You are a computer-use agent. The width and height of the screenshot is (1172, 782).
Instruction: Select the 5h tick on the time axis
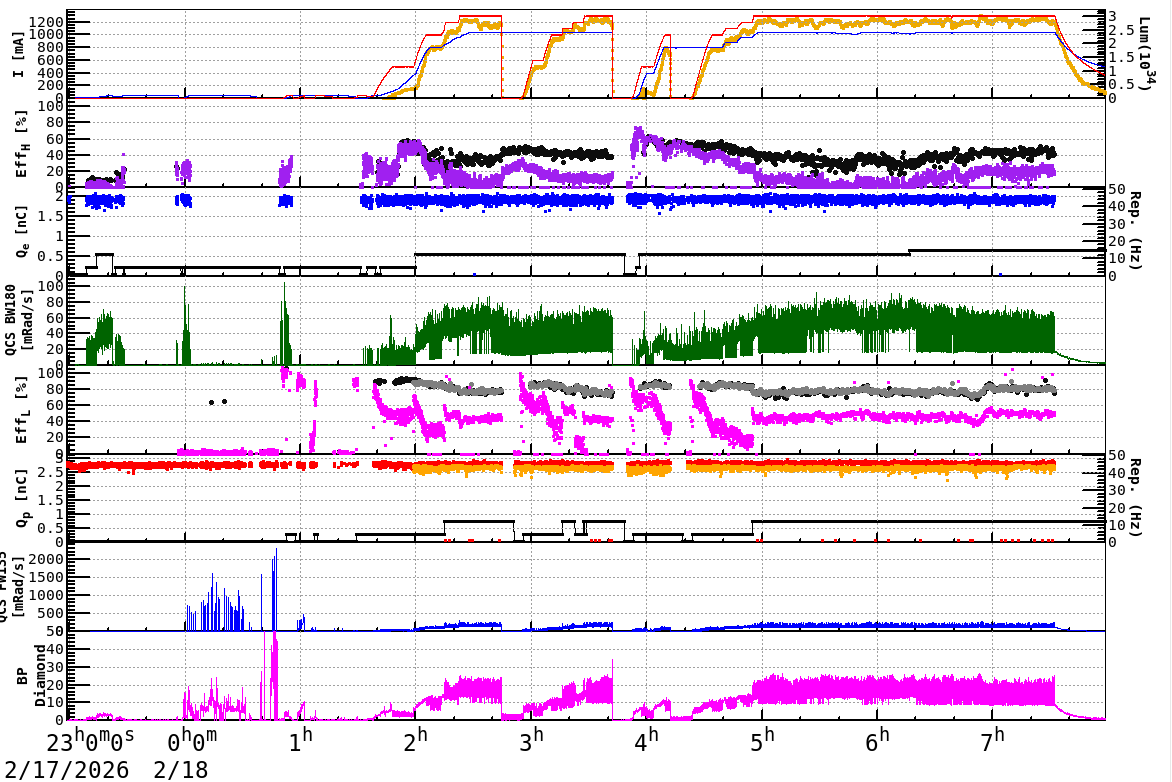[762, 743]
